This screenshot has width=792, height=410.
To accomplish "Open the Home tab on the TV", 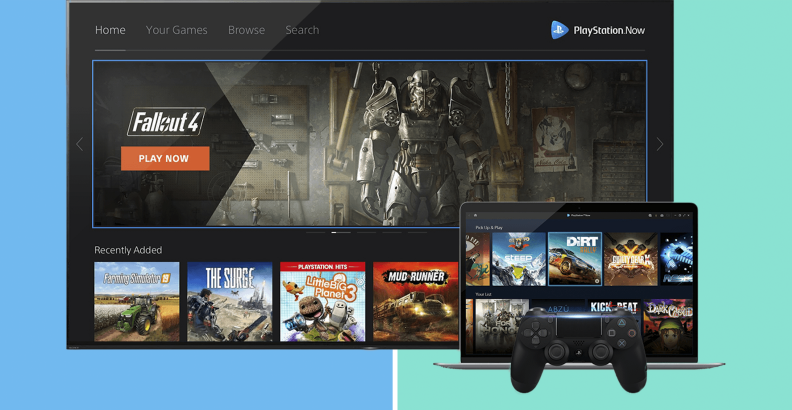I will [110, 30].
